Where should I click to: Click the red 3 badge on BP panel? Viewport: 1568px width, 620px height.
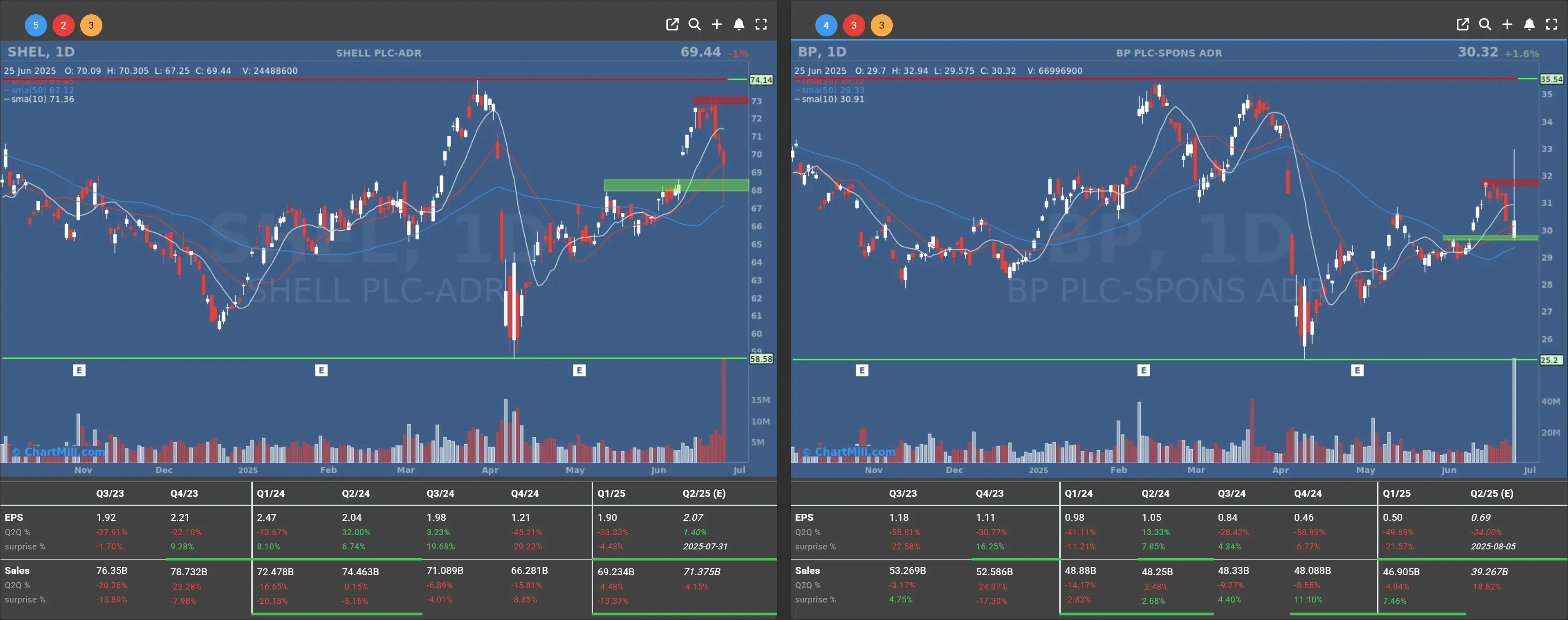(854, 25)
